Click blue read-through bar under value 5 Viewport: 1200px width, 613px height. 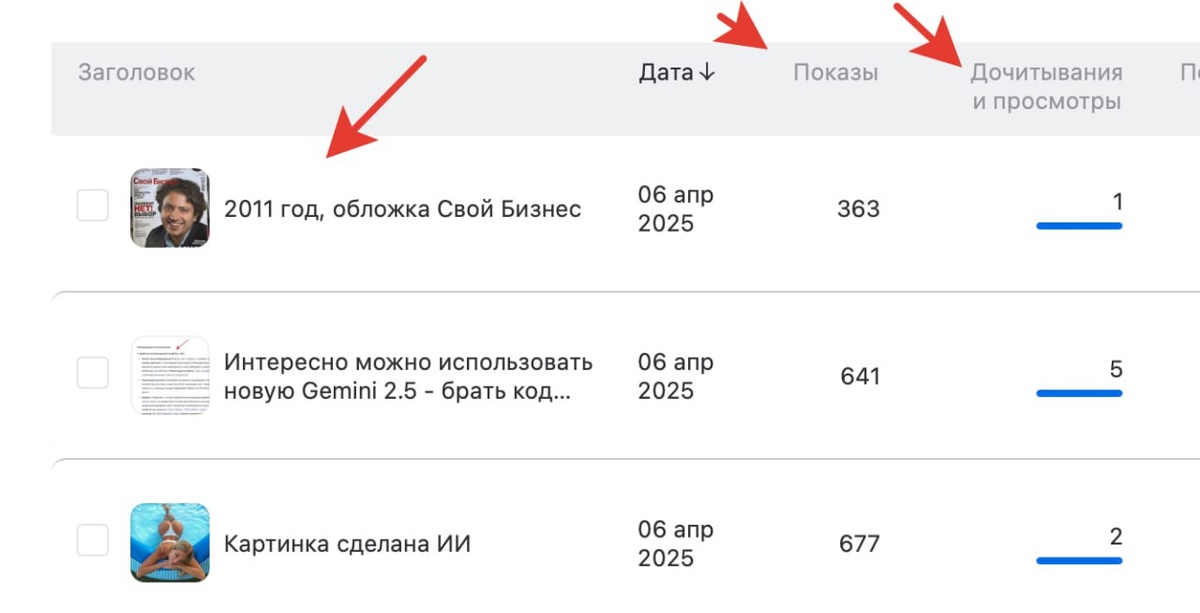[x=1079, y=393]
